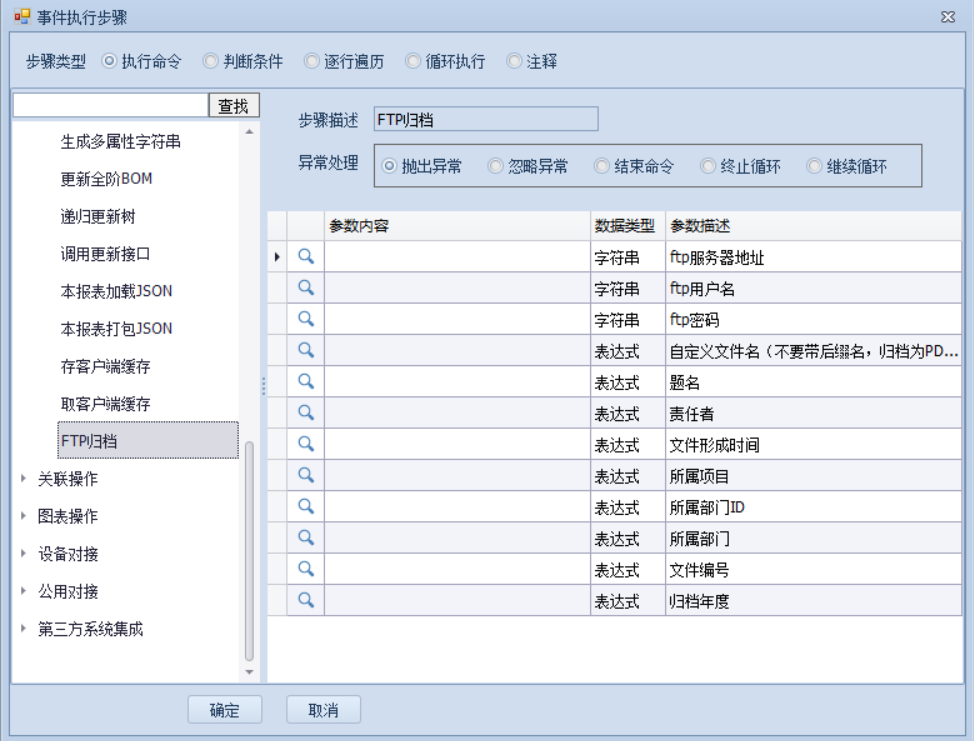The width and height of the screenshot is (974, 741).
Task: Click search icon beside 所属项目 parameter
Action: (306, 475)
